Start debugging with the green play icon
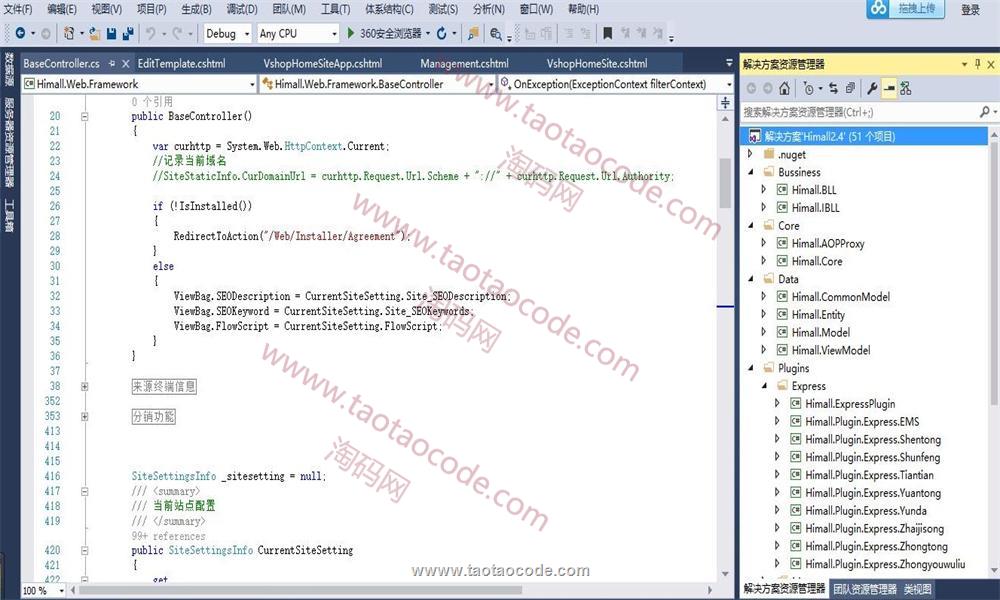Screen dimensions: 1000x600 pyautogui.click(x=351, y=33)
